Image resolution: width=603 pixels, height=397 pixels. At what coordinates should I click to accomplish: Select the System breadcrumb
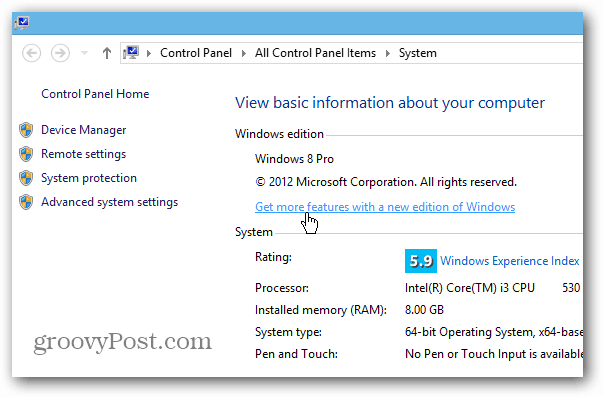(x=418, y=53)
